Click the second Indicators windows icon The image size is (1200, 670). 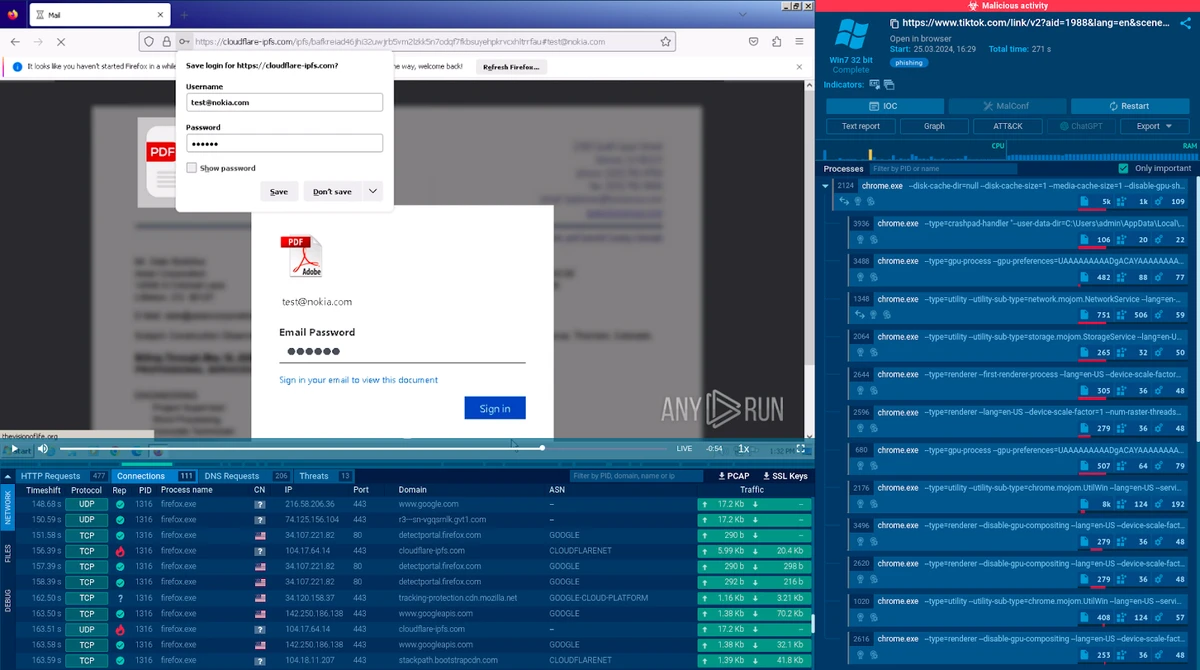point(889,85)
